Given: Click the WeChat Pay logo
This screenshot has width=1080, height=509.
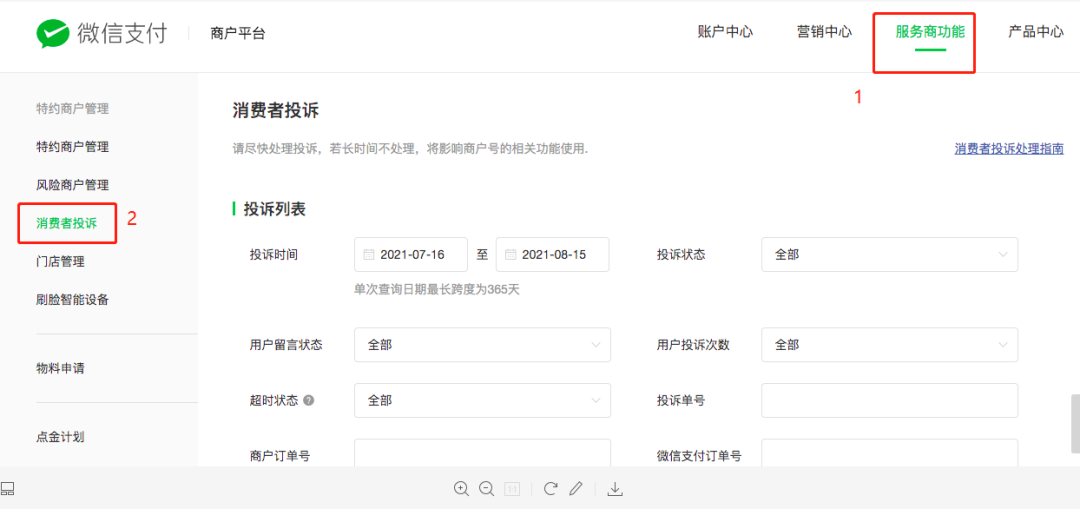Looking at the screenshot, I should (101, 32).
